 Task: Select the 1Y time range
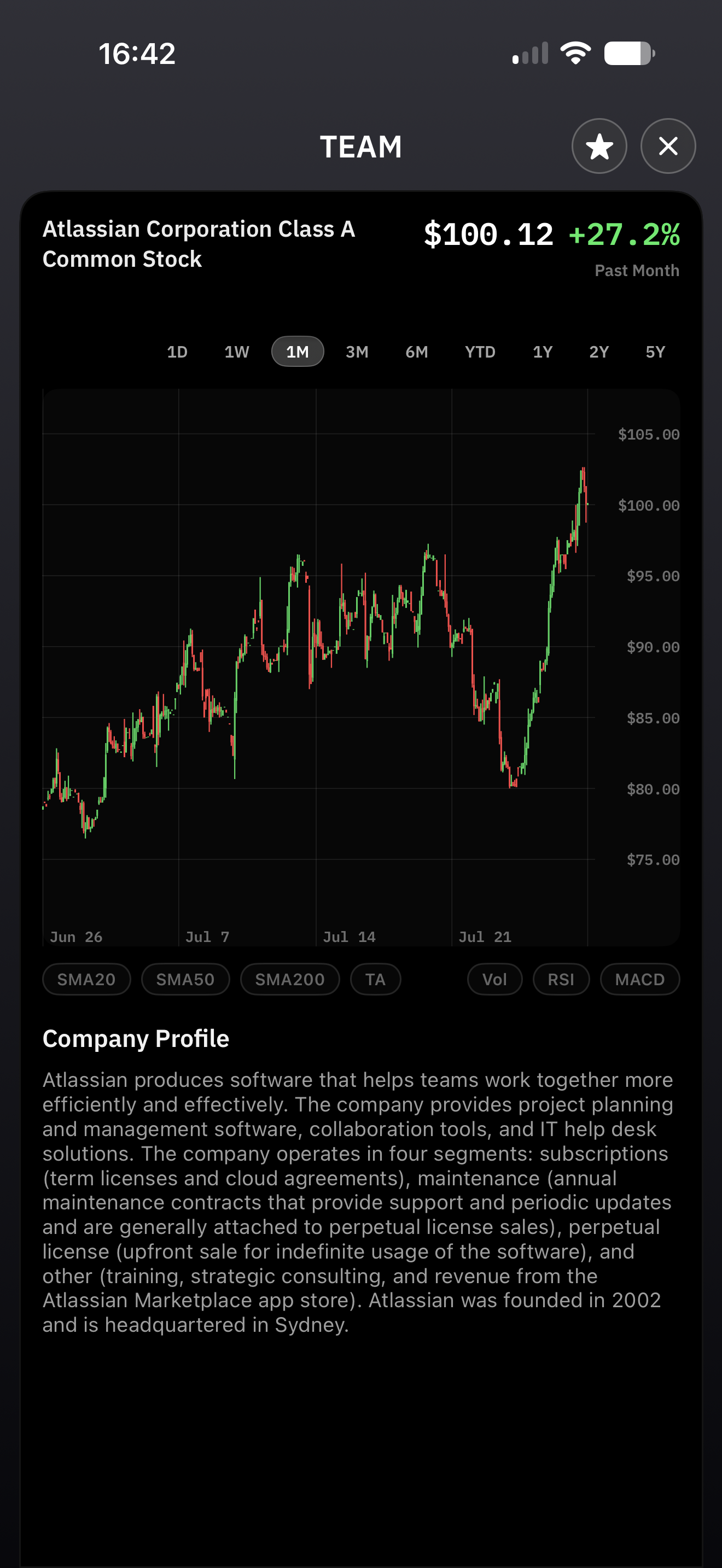[543, 351]
